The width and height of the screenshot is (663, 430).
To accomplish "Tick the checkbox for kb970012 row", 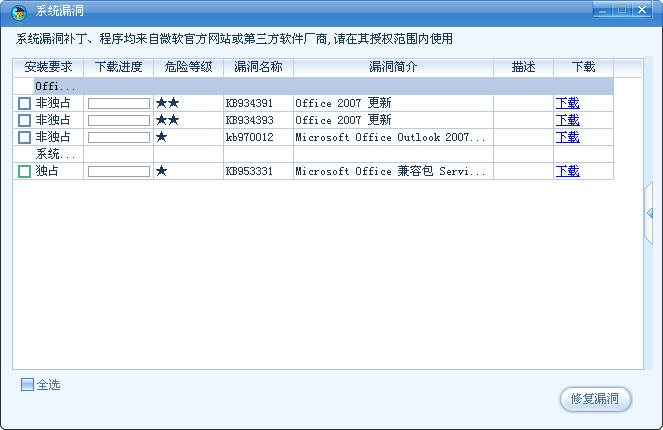I will click(x=25, y=137).
